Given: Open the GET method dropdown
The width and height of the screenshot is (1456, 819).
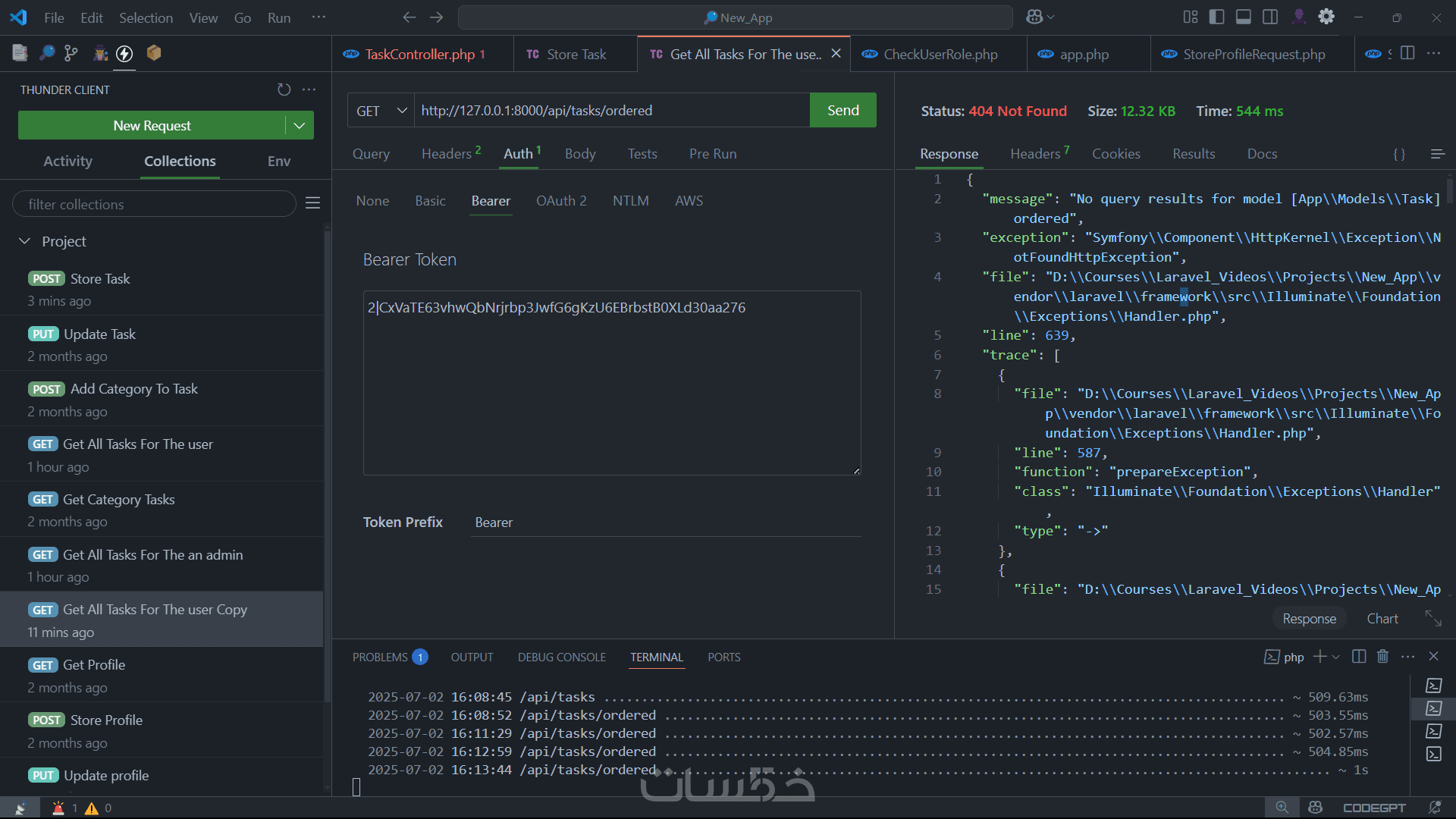Looking at the screenshot, I should point(381,111).
